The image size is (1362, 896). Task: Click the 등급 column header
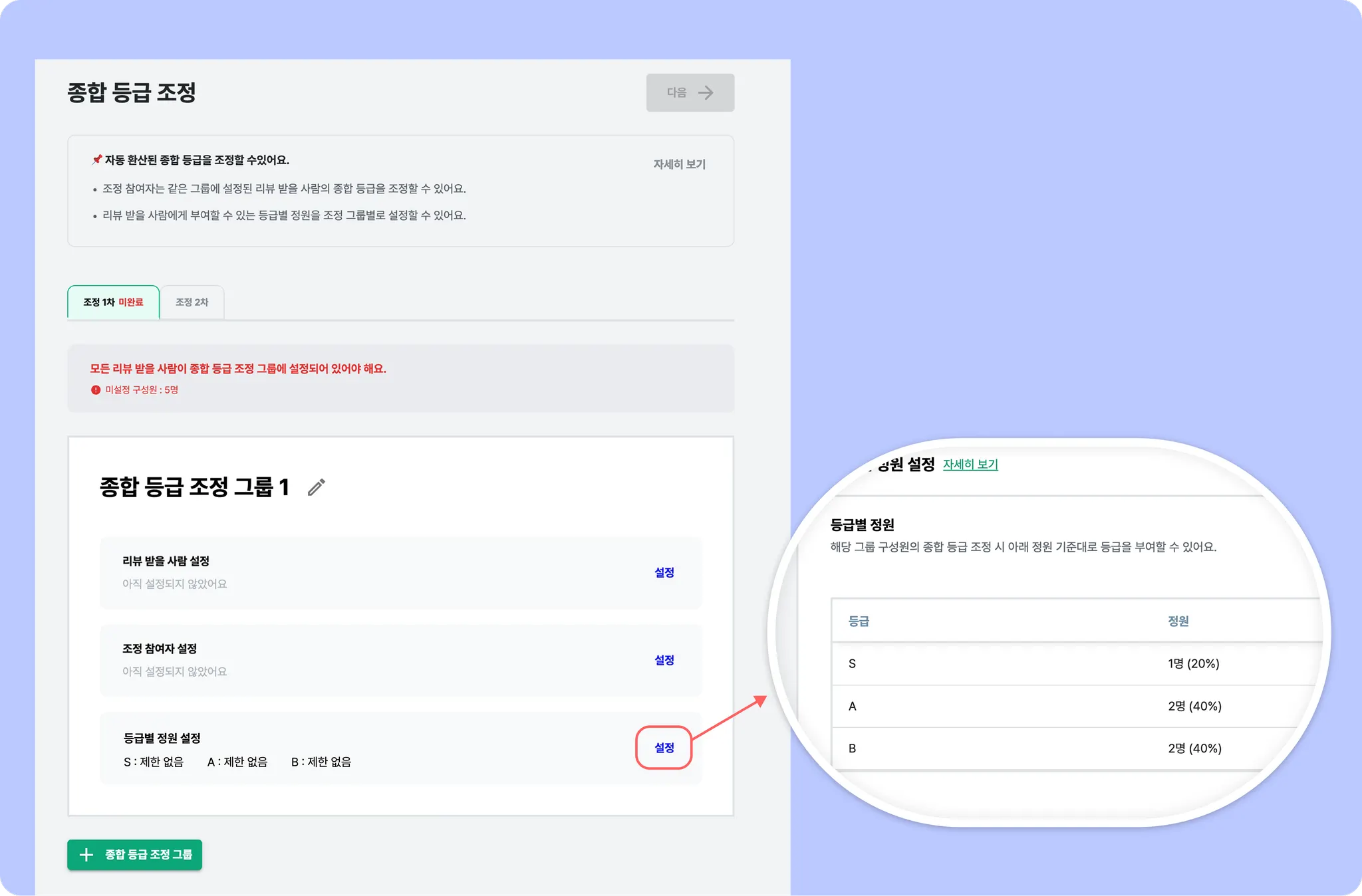tap(859, 621)
